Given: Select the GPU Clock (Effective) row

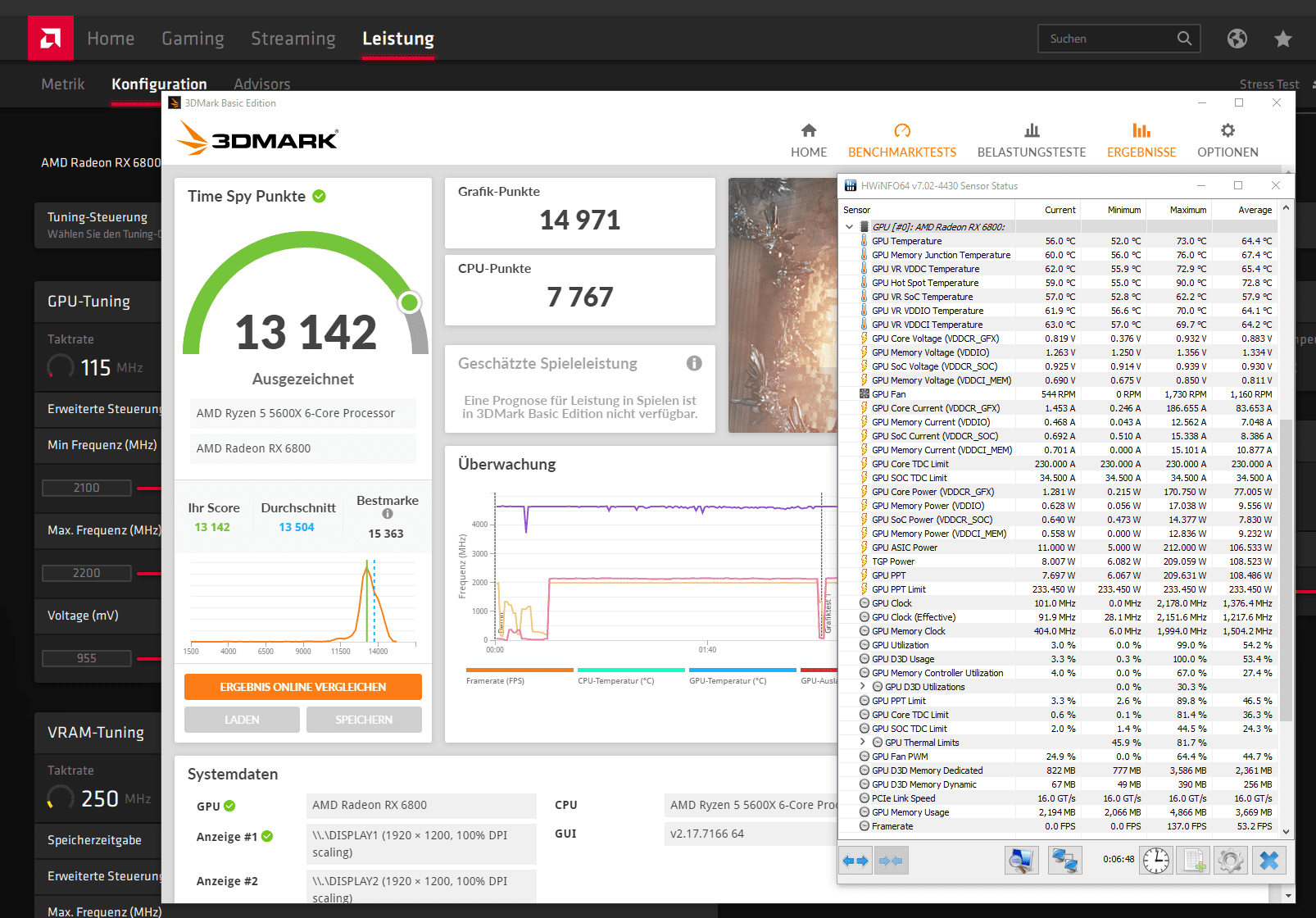Looking at the screenshot, I should click(1059, 617).
